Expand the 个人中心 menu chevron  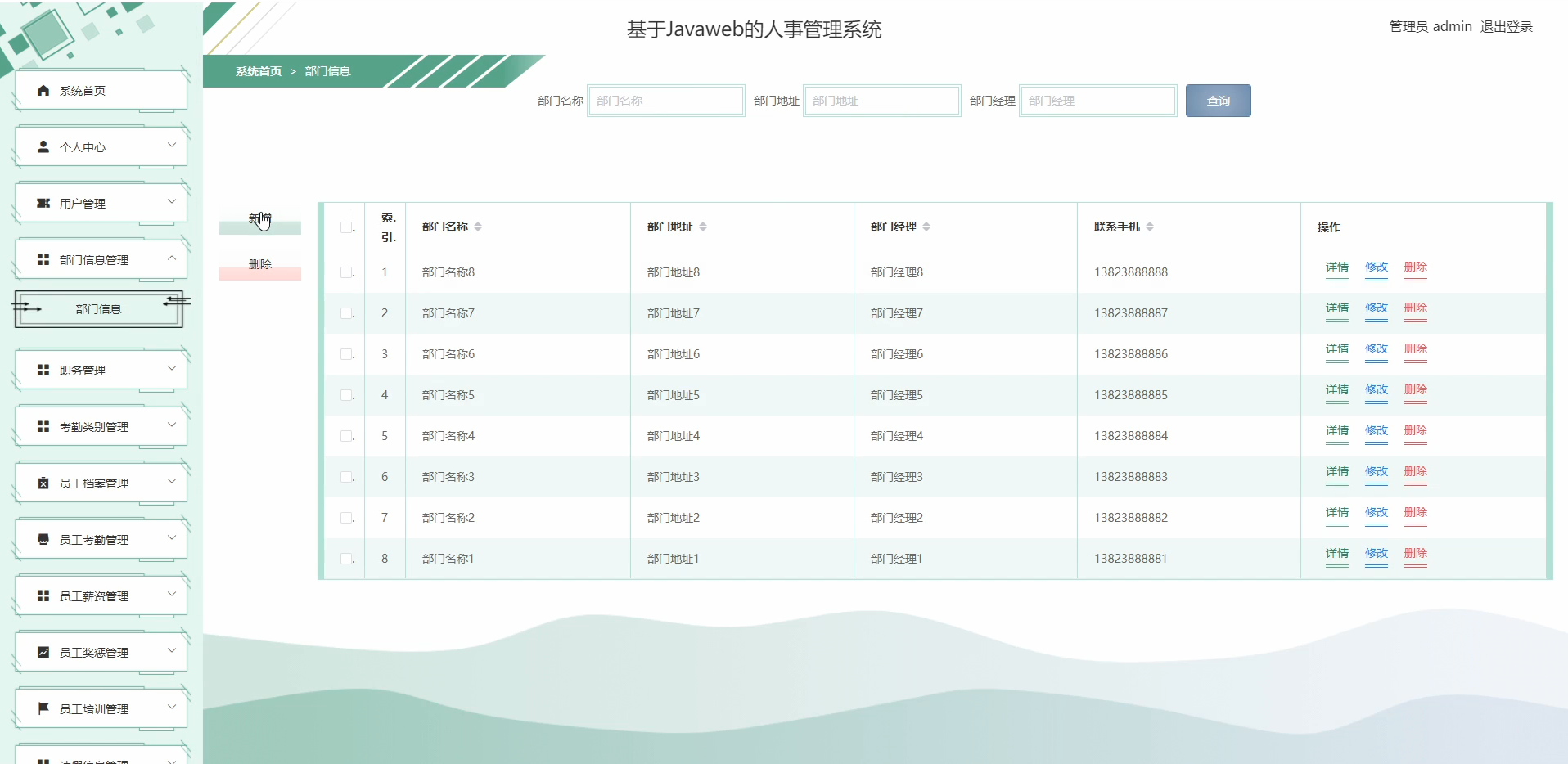click(x=171, y=146)
